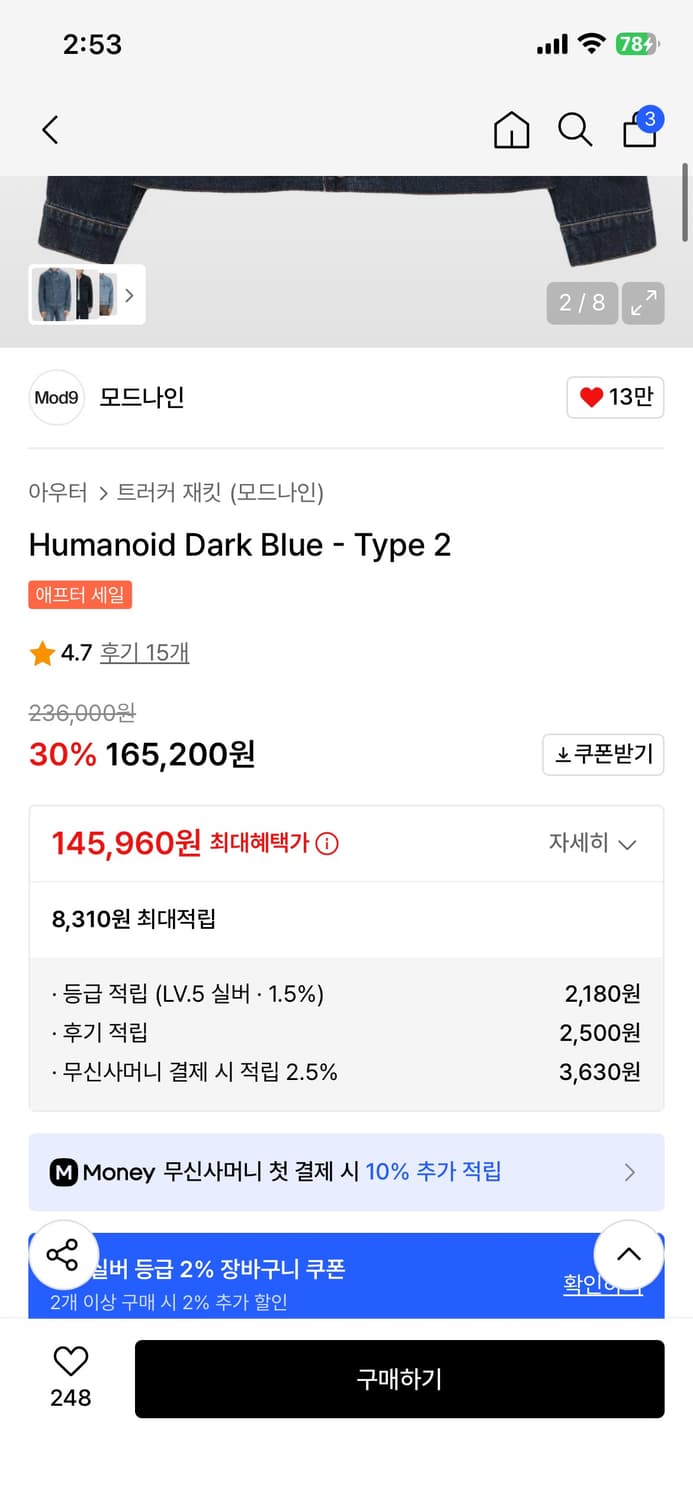Image resolution: width=693 pixels, height=1500 pixels.
Task: Go back using the back arrow
Action: [x=50, y=130]
